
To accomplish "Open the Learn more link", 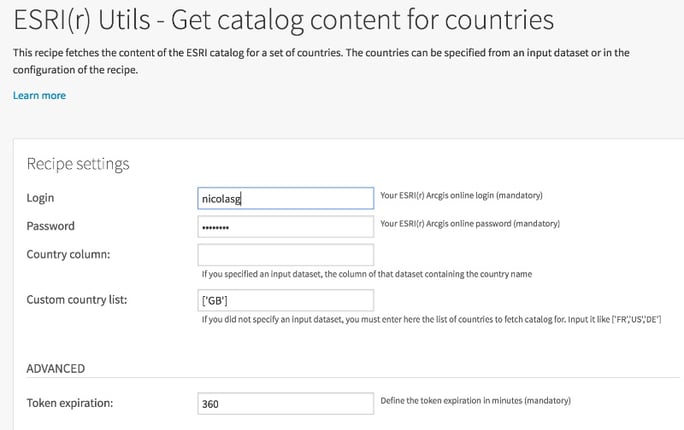I will (x=39, y=96).
